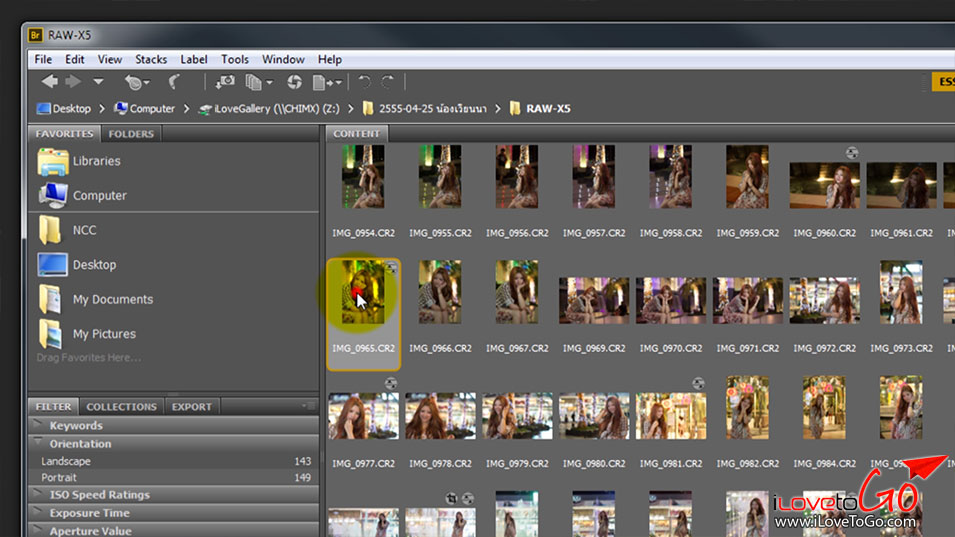Viewport: 955px width, 537px height.
Task: Select thumbnail IMG_0966.CR2
Action: (440, 292)
